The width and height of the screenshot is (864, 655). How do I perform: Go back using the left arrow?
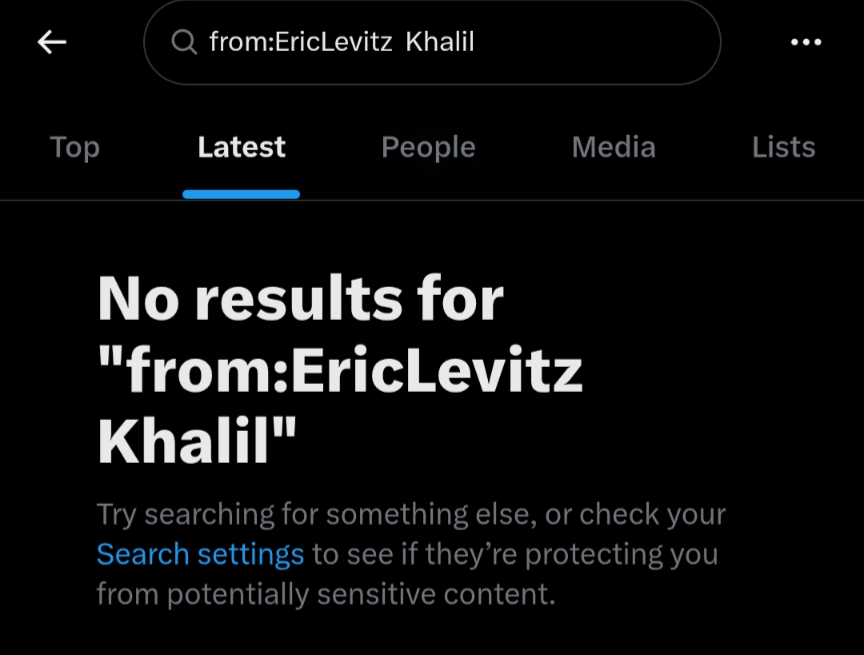[x=52, y=41]
